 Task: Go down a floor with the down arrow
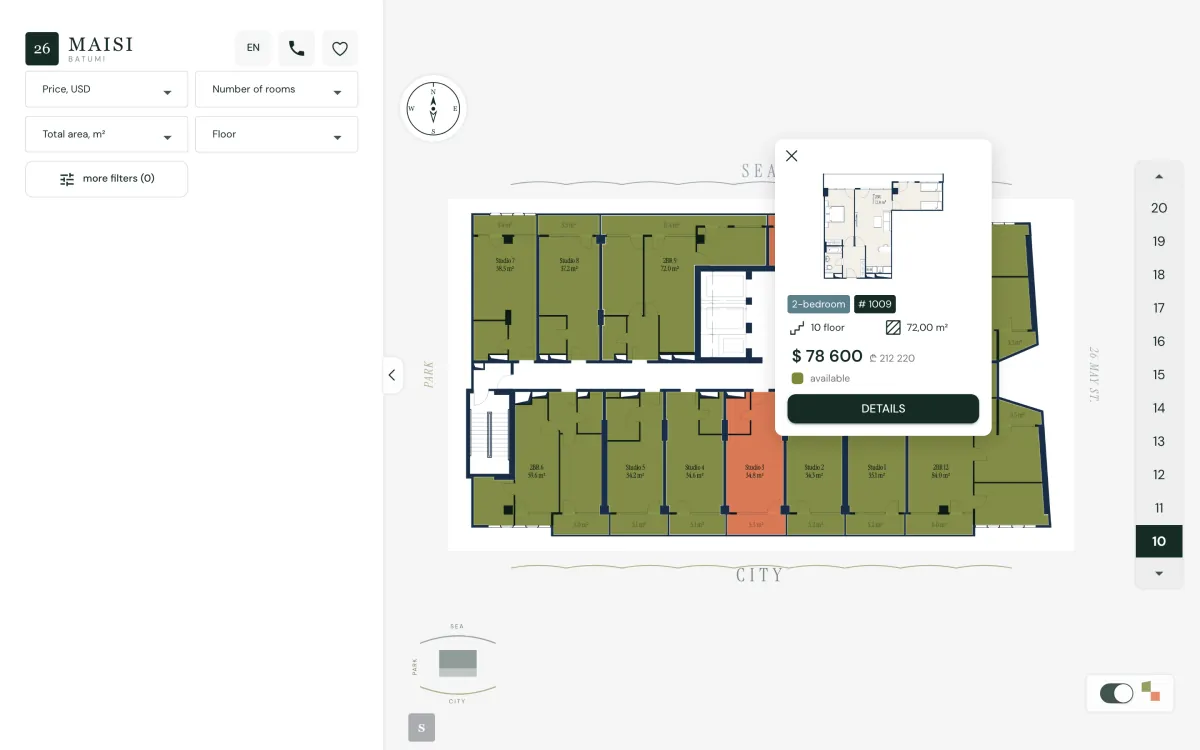1159,573
